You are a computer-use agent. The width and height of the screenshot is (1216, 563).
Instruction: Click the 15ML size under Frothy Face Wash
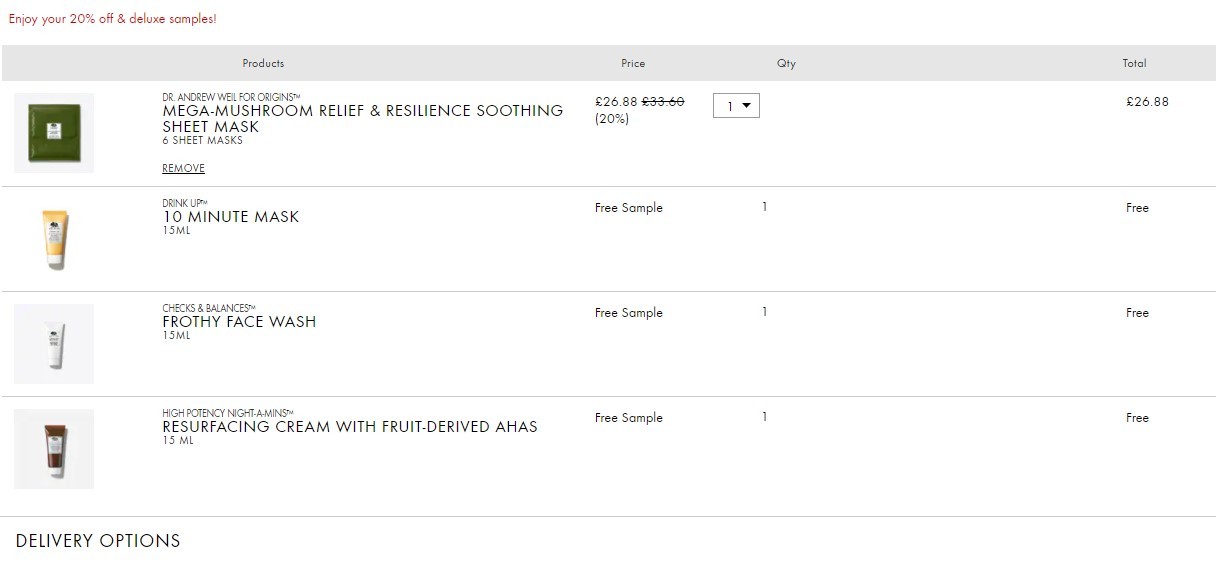pos(176,336)
